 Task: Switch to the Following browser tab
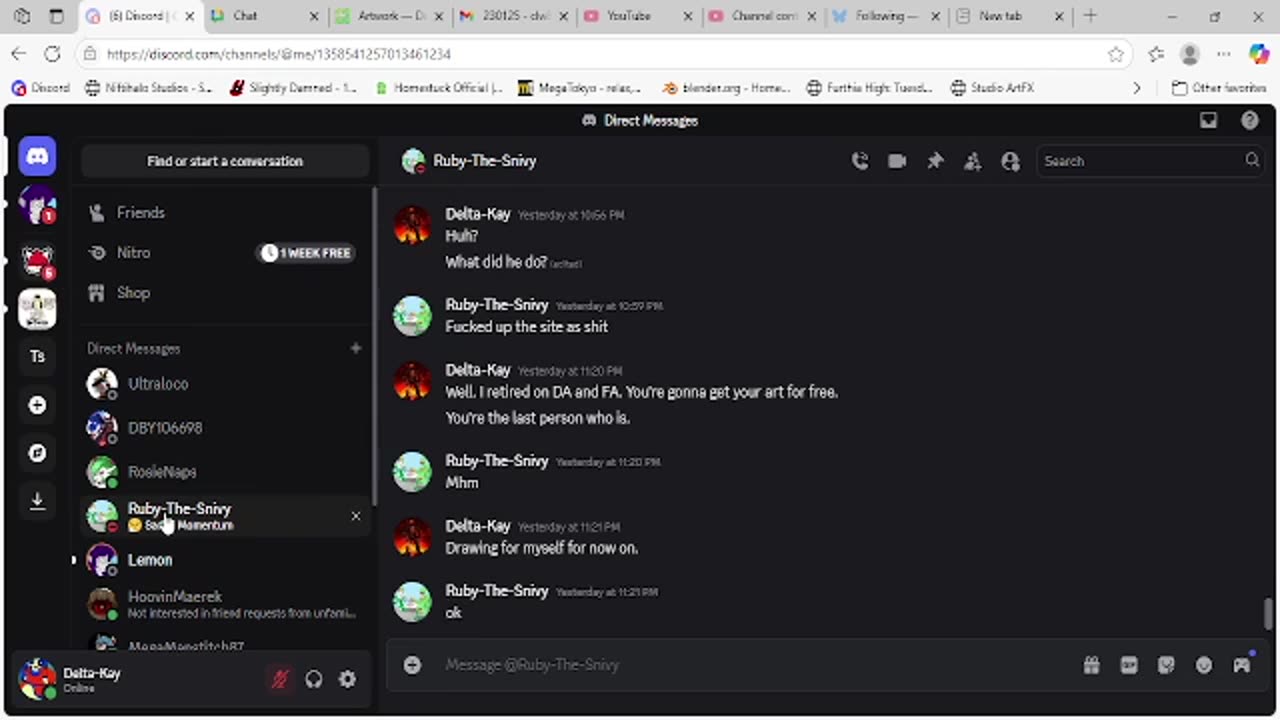click(x=886, y=16)
